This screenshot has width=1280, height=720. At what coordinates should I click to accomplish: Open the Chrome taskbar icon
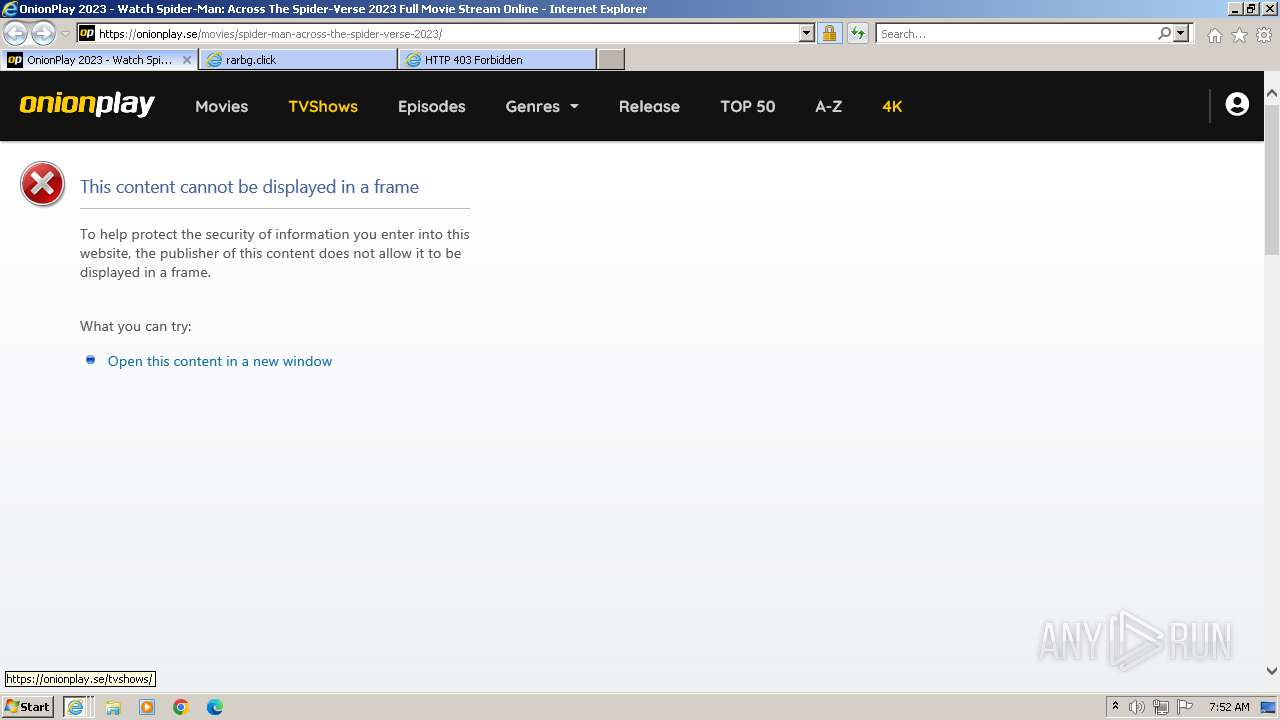[181, 707]
